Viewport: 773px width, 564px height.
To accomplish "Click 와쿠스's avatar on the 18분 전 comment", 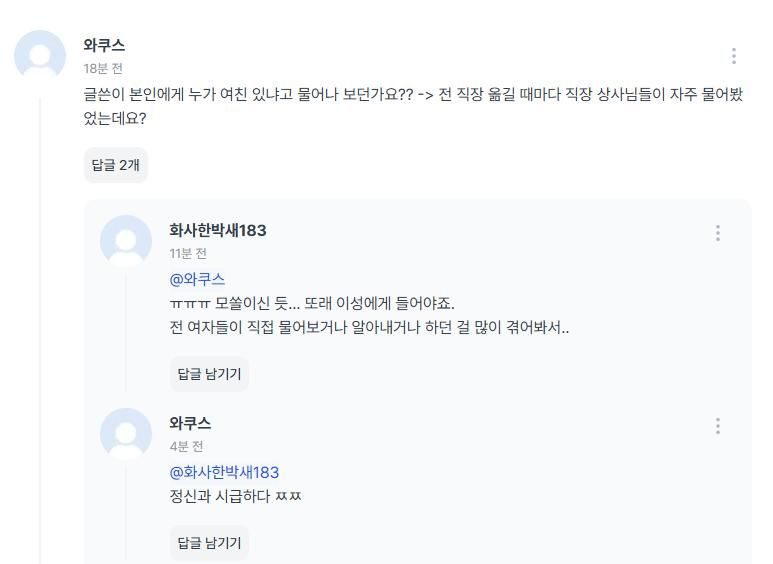I will click(40, 56).
